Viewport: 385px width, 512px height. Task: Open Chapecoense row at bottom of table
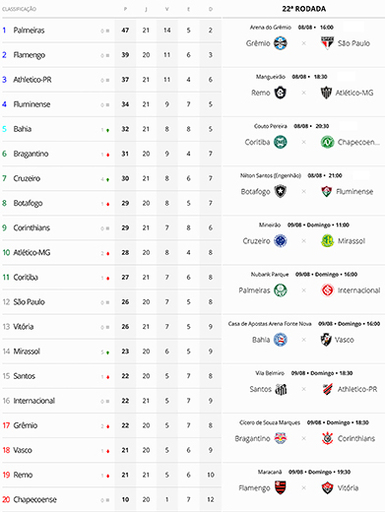[x=111, y=500]
